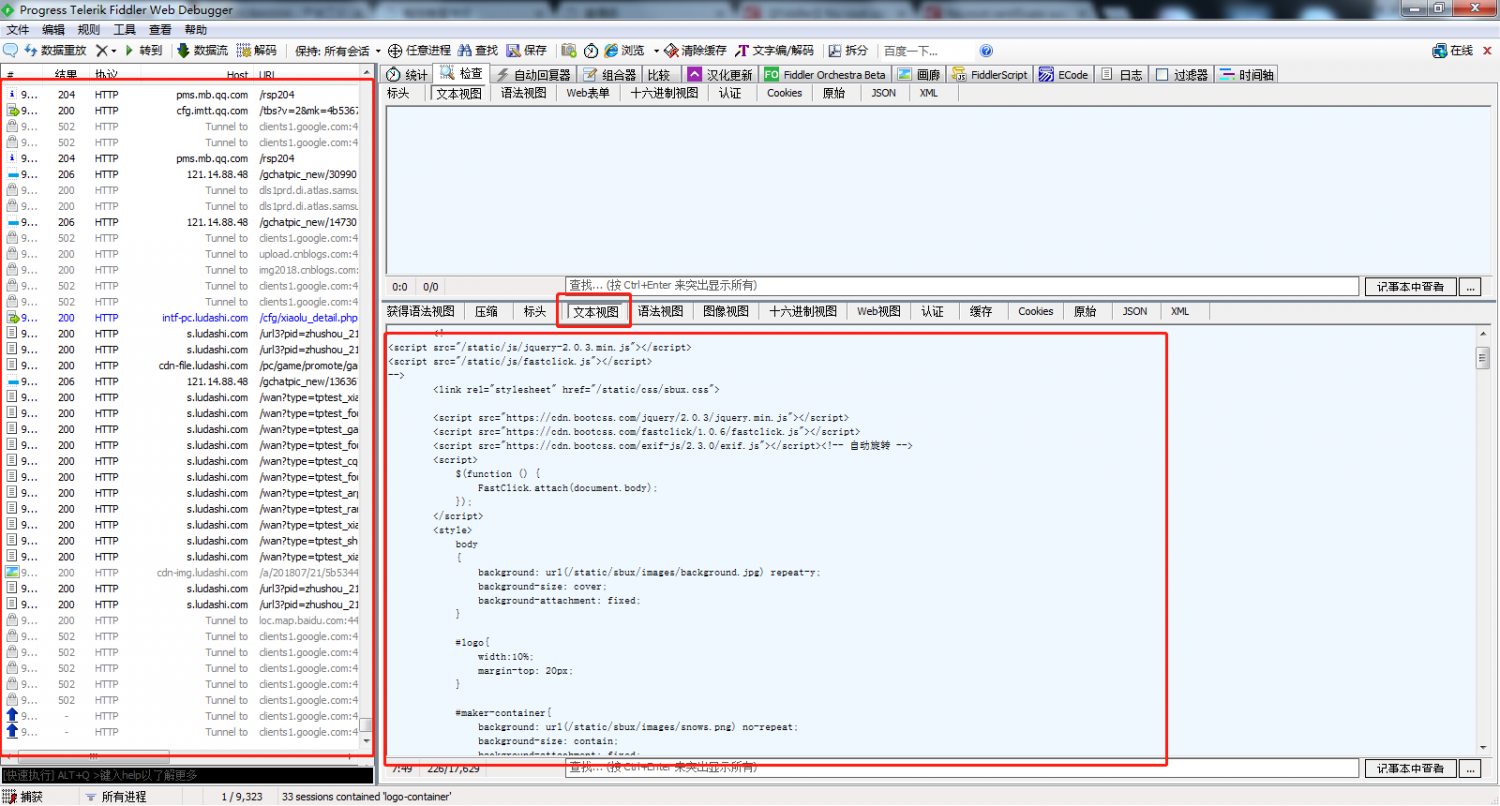Image resolution: width=1500 pixels, height=806 pixels.
Task: Select response Web视图 tab
Action: pyautogui.click(x=879, y=311)
